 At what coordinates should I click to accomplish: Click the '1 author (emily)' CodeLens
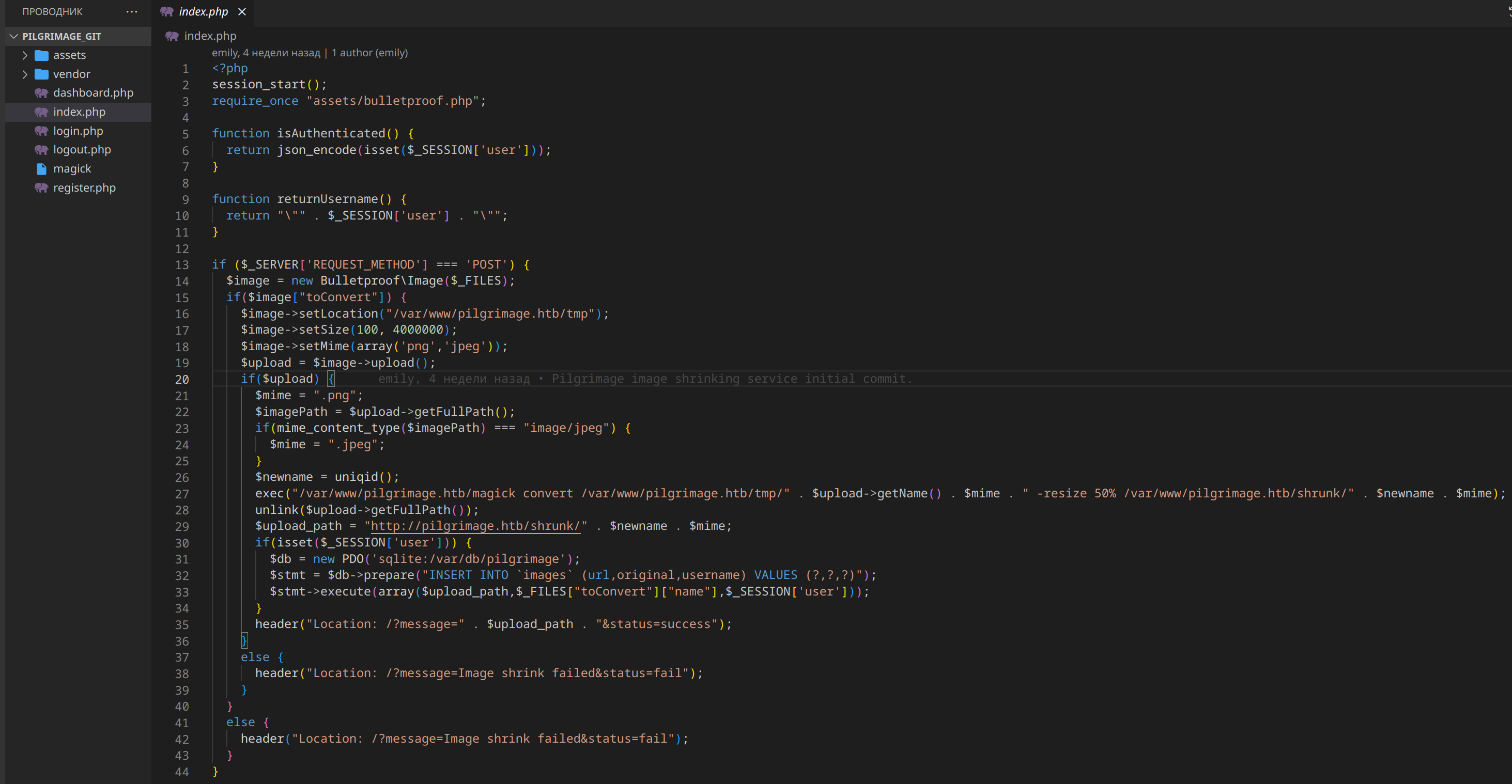(369, 53)
